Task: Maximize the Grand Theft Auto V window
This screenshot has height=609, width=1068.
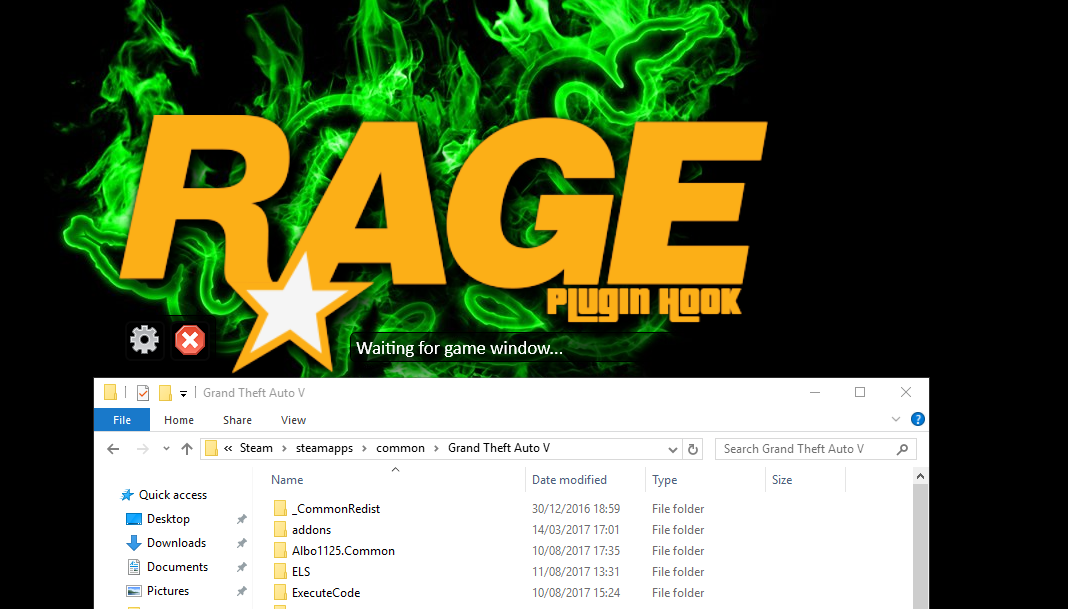Action: (x=860, y=392)
